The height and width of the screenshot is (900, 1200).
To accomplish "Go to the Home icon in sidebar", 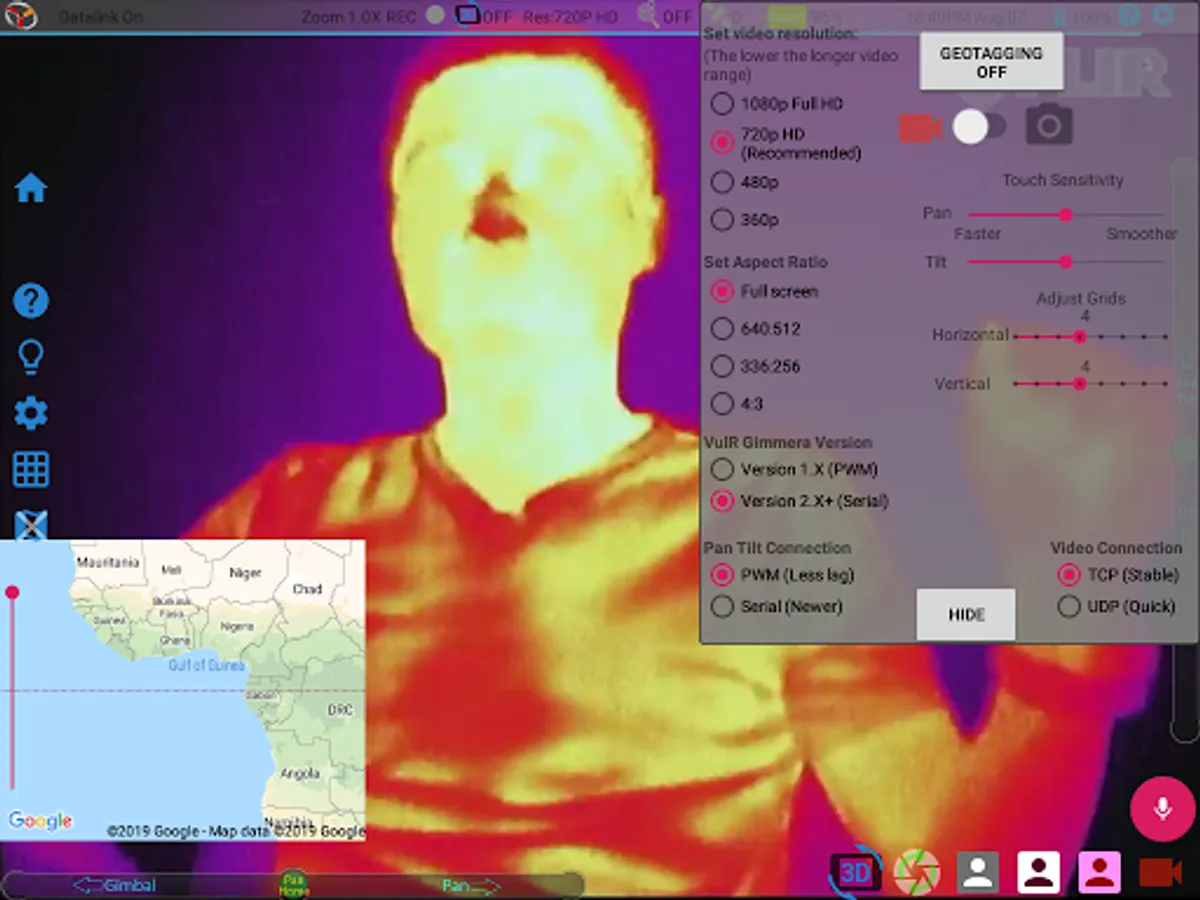I will [x=31, y=188].
